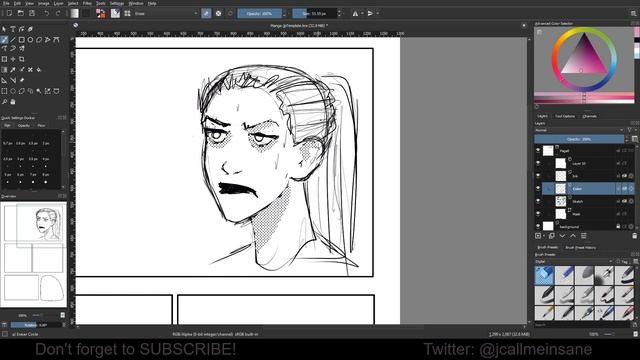Activate the Freehand Brush tool
Viewport: 640px width, 360px height.
point(4,40)
